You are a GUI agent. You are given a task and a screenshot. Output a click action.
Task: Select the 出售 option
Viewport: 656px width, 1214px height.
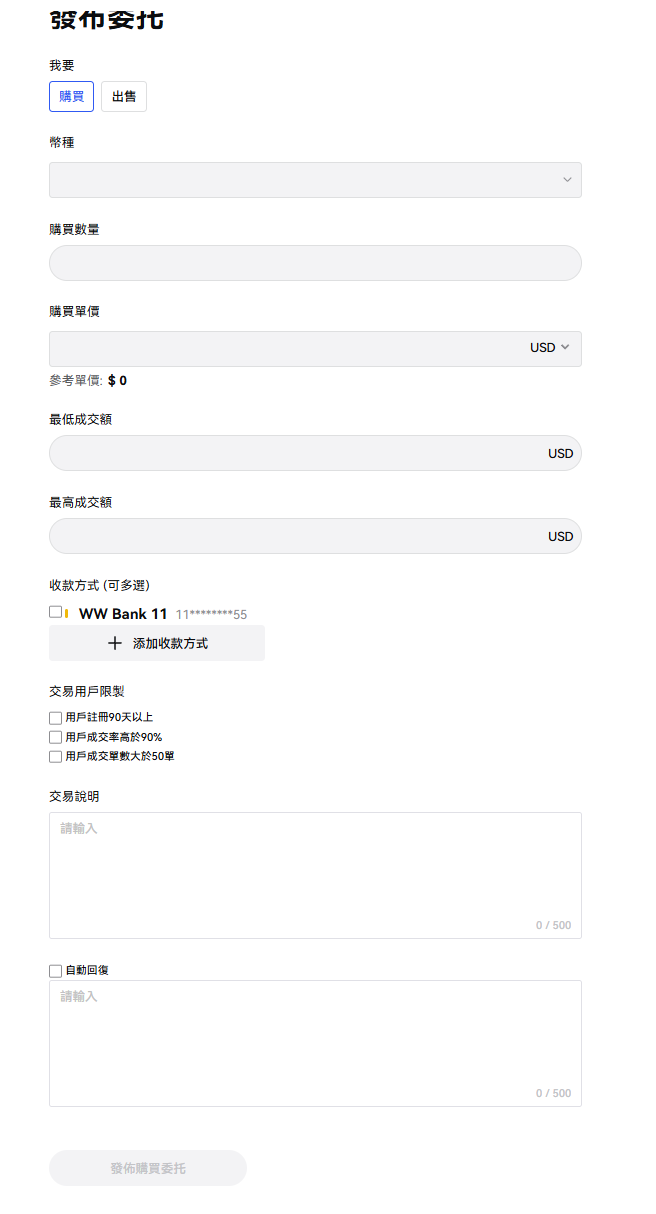[124, 97]
